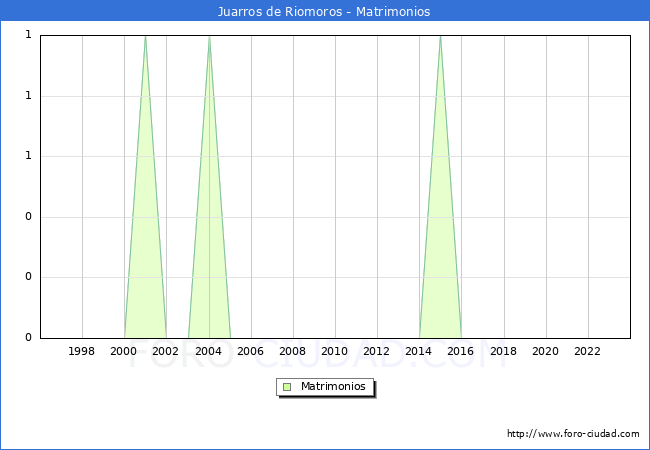
Task: Click the 2014 x-axis label
Action: point(419,351)
